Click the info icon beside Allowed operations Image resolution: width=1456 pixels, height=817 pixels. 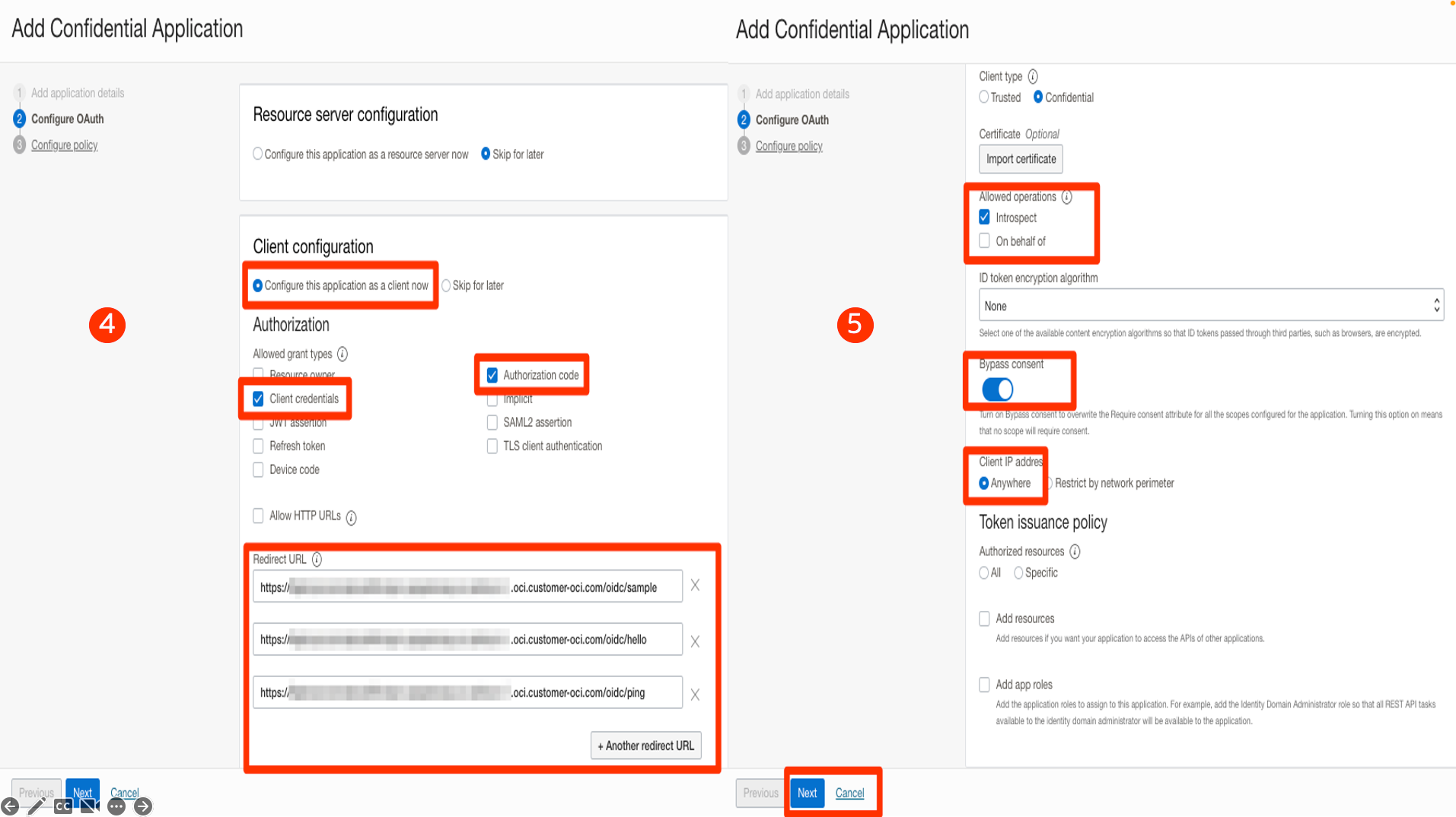click(1066, 196)
